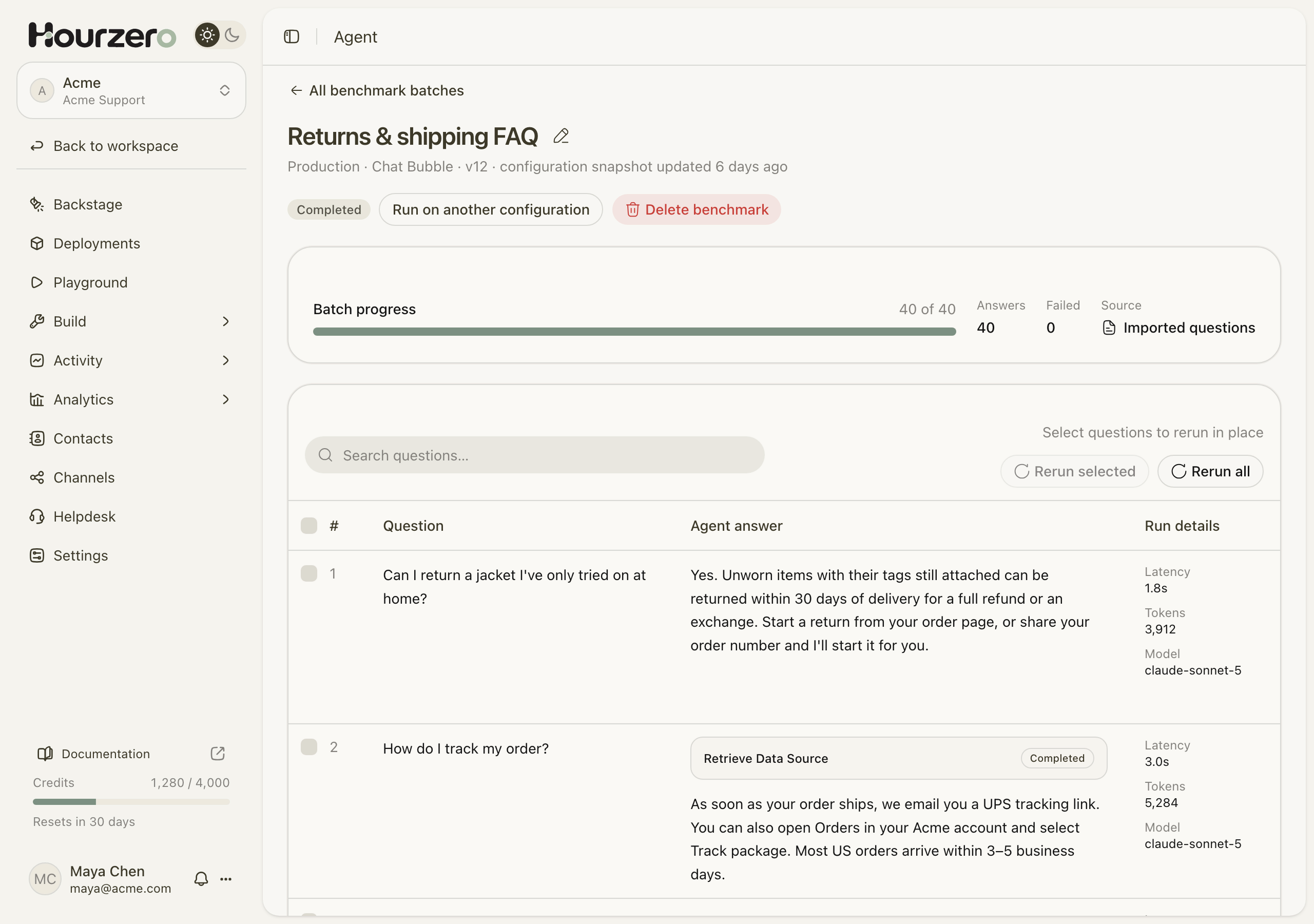
Task: Click the pencil icon to rename benchmark
Action: click(561, 136)
